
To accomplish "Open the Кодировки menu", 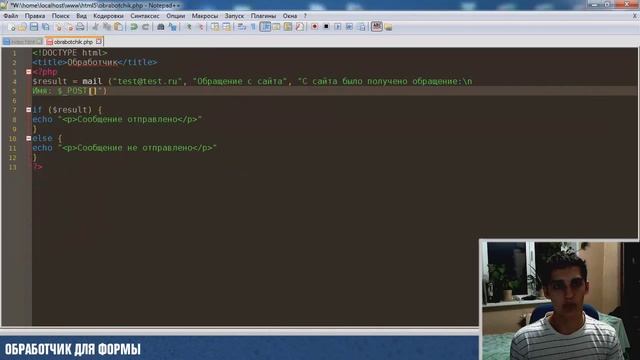I will pyautogui.click(x=108, y=16).
